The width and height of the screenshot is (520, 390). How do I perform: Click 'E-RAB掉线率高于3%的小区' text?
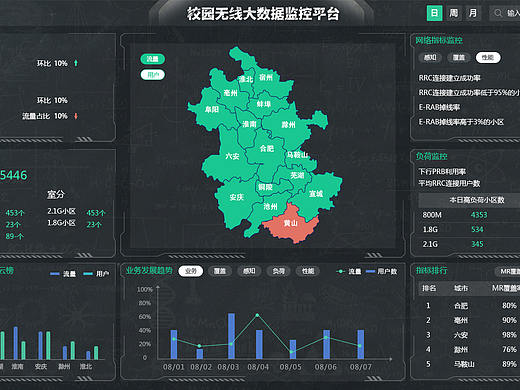461,122
